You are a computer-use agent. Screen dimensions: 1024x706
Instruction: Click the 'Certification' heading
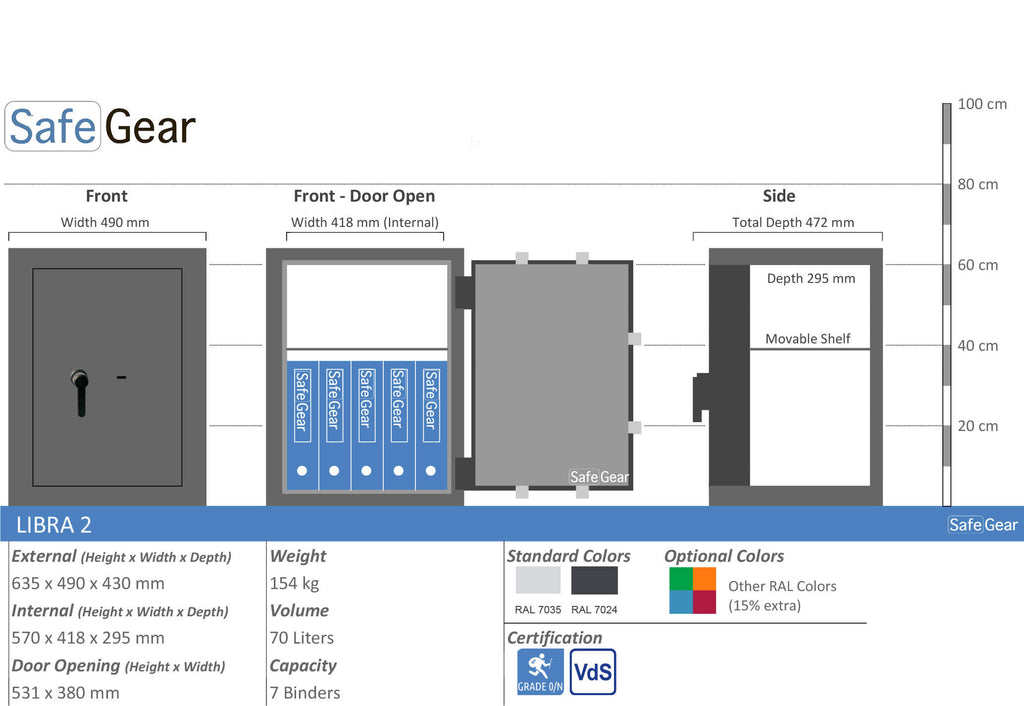tap(554, 637)
